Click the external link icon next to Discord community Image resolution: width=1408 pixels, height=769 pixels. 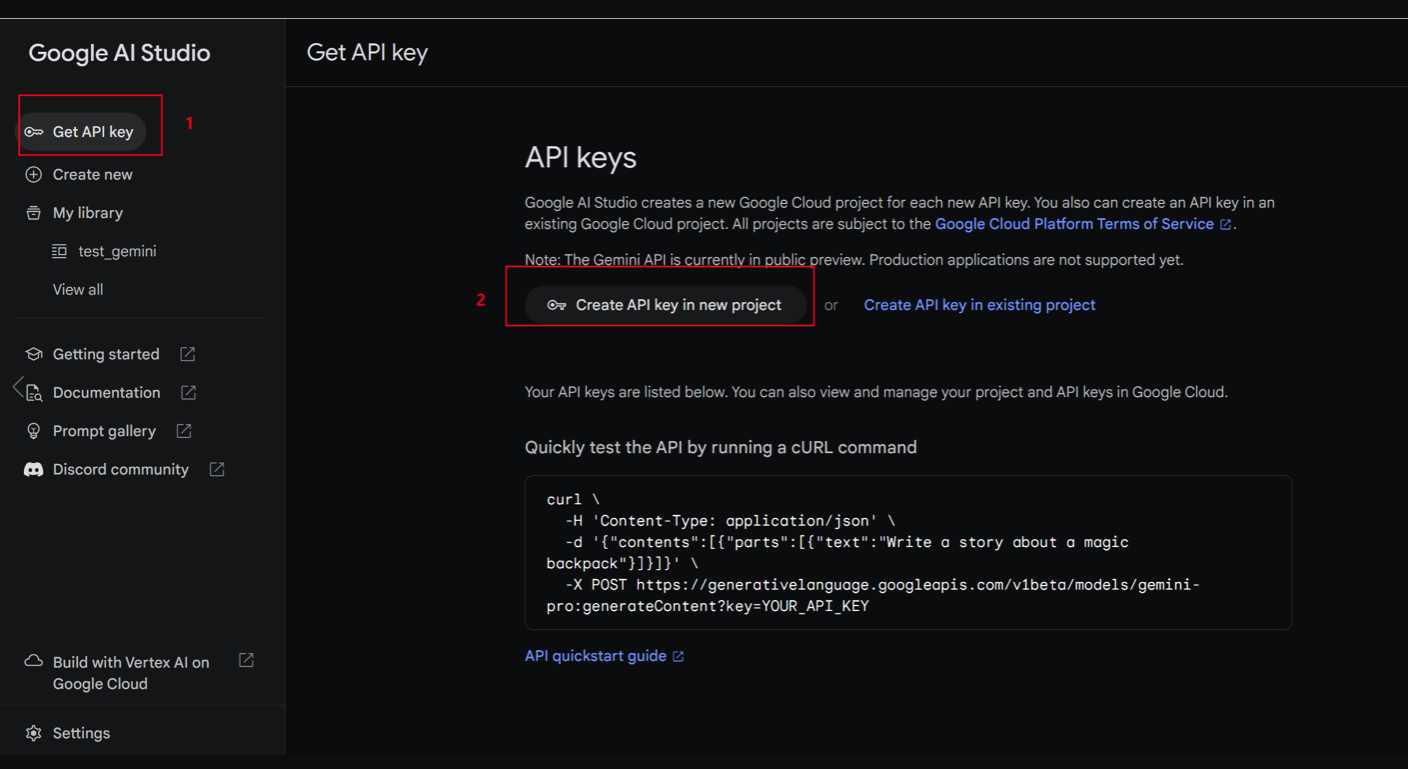tap(217, 469)
